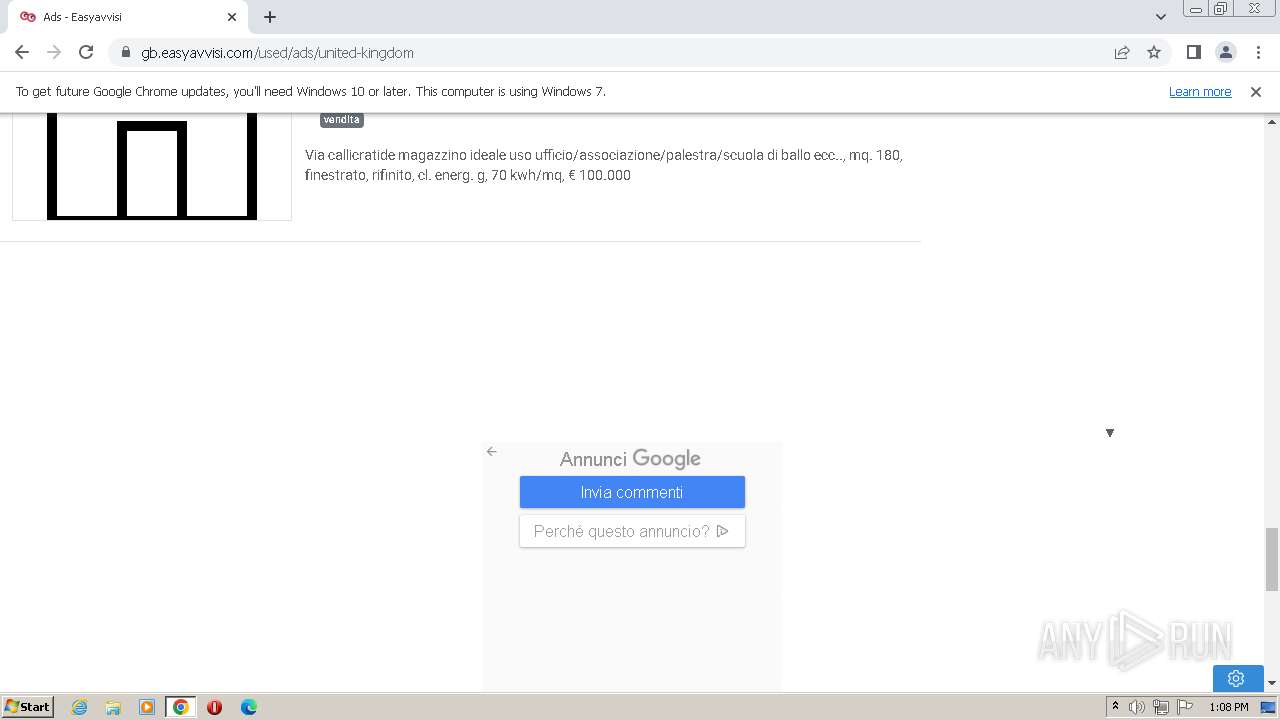Click the ad options triangle
The image size is (1280, 720).
[x=1110, y=433]
